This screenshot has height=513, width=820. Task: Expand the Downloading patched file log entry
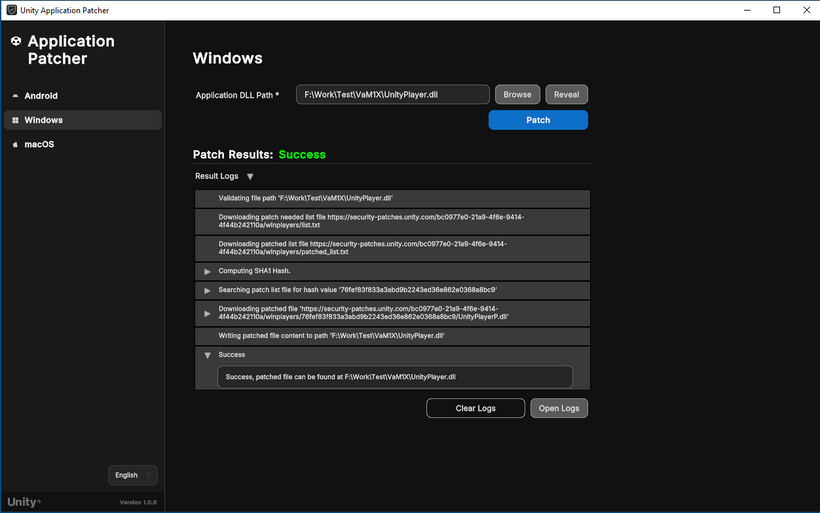(208, 313)
